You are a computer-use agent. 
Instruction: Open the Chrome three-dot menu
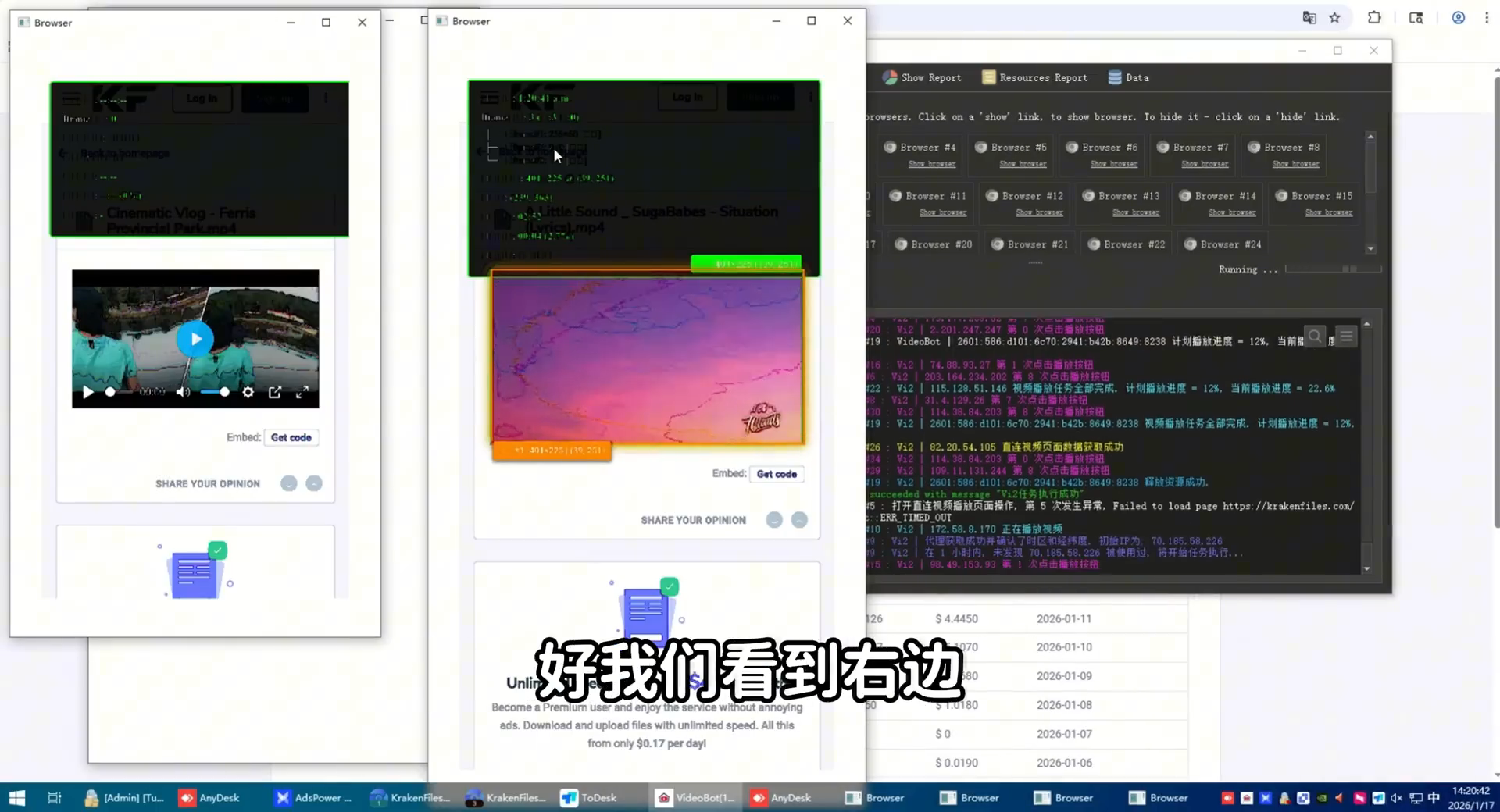1487,17
